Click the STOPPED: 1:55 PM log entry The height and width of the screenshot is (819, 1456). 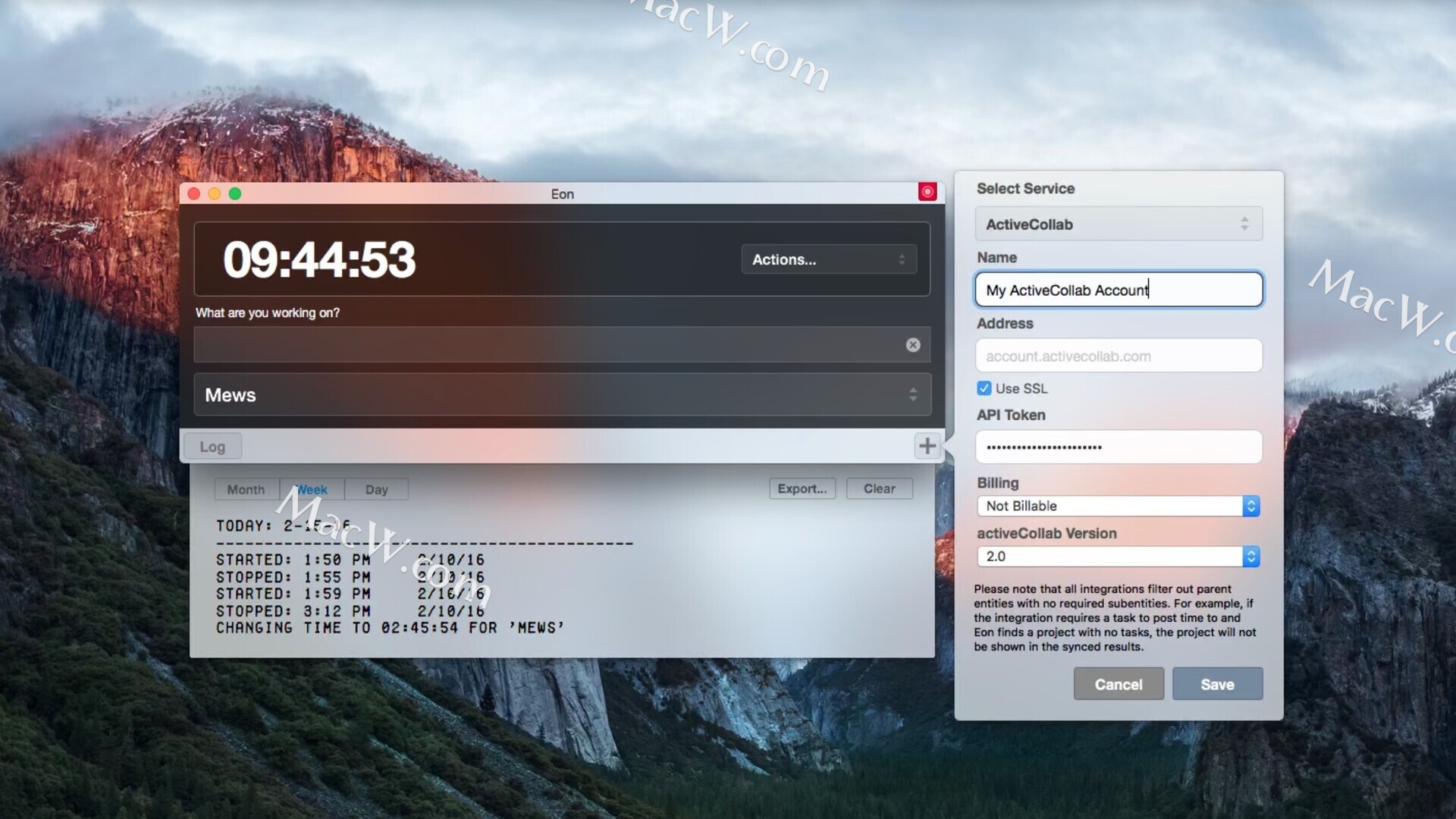point(350,577)
